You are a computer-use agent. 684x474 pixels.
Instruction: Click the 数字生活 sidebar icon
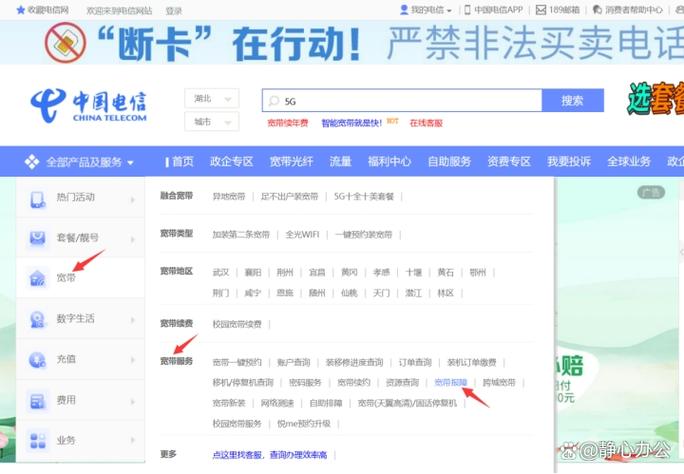click(x=38, y=319)
